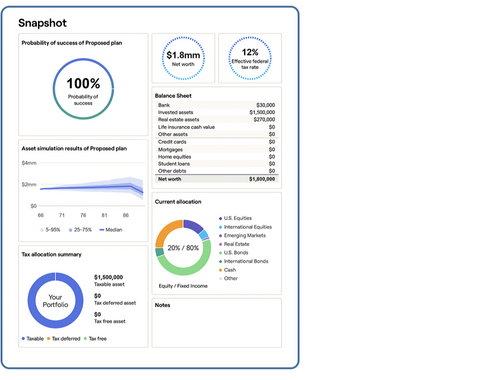The width and height of the screenshot is (500, 380).
Task: Click the $1,800,000 Net worth total
Action: coord(262,179)
